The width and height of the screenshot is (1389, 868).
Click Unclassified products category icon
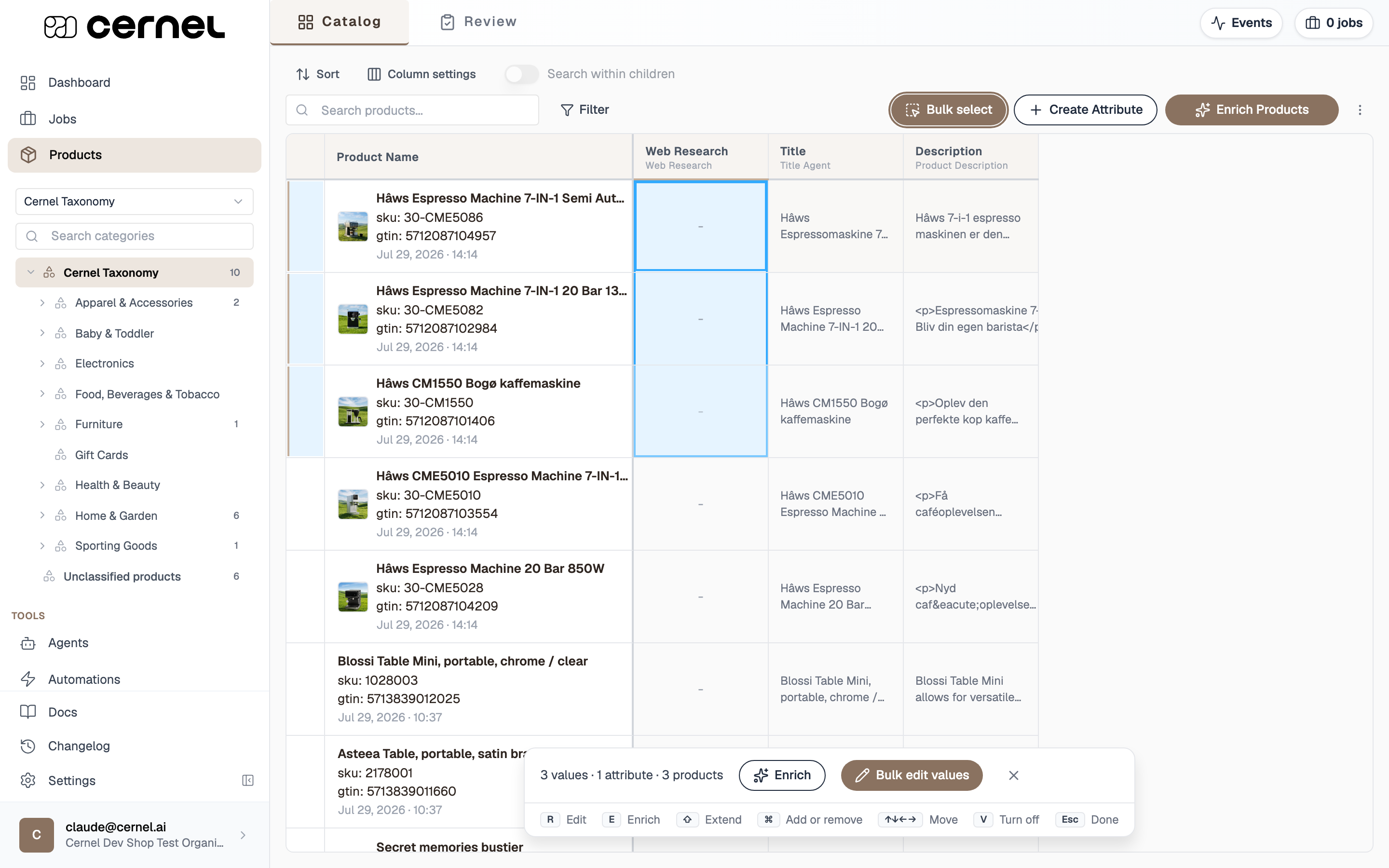49,576
